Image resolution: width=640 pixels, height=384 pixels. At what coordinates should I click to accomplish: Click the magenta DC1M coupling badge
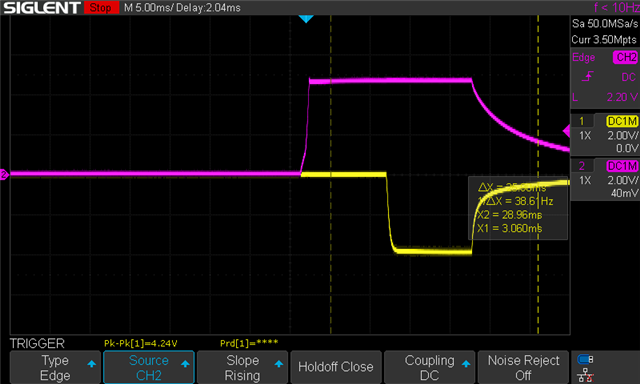(622, 166)
